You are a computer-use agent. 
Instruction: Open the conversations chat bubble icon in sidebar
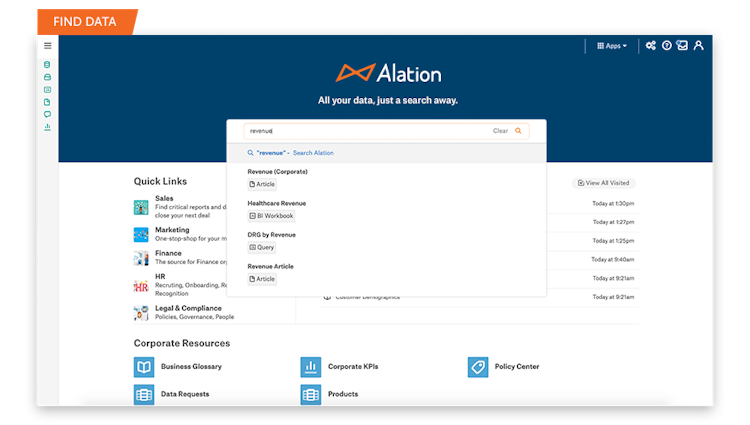pos(47,114)
